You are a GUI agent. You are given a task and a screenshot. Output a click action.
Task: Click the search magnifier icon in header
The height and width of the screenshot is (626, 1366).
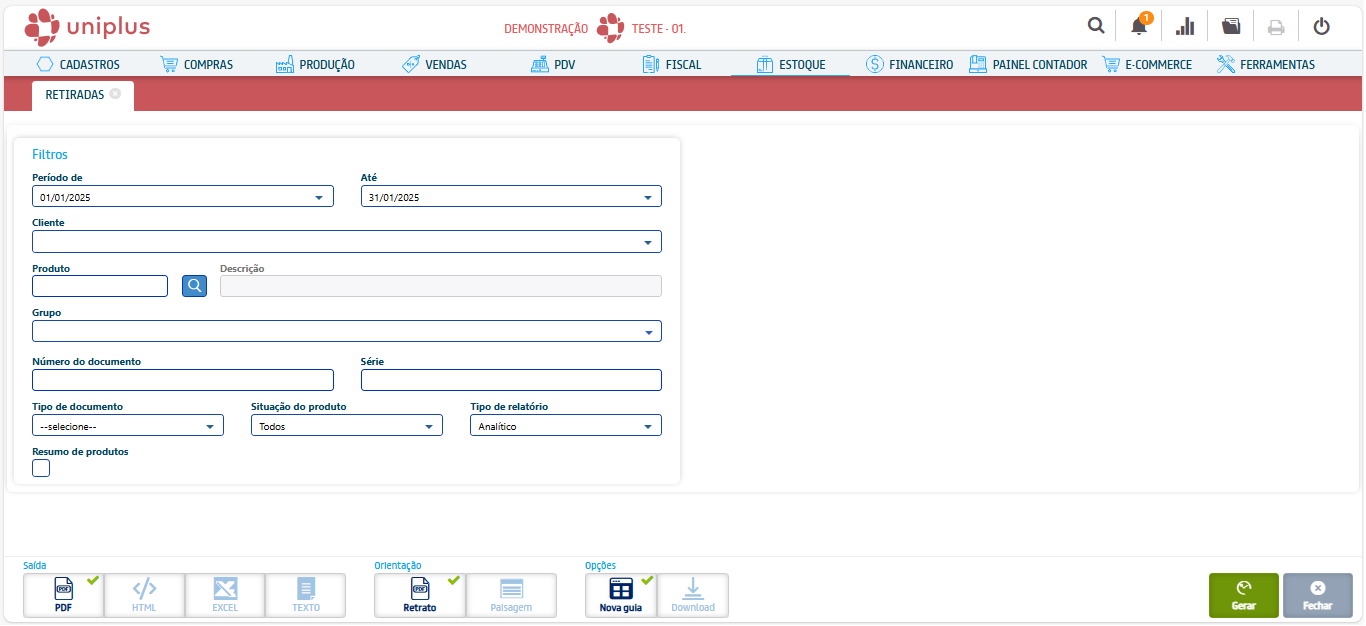click(1096, 26)
